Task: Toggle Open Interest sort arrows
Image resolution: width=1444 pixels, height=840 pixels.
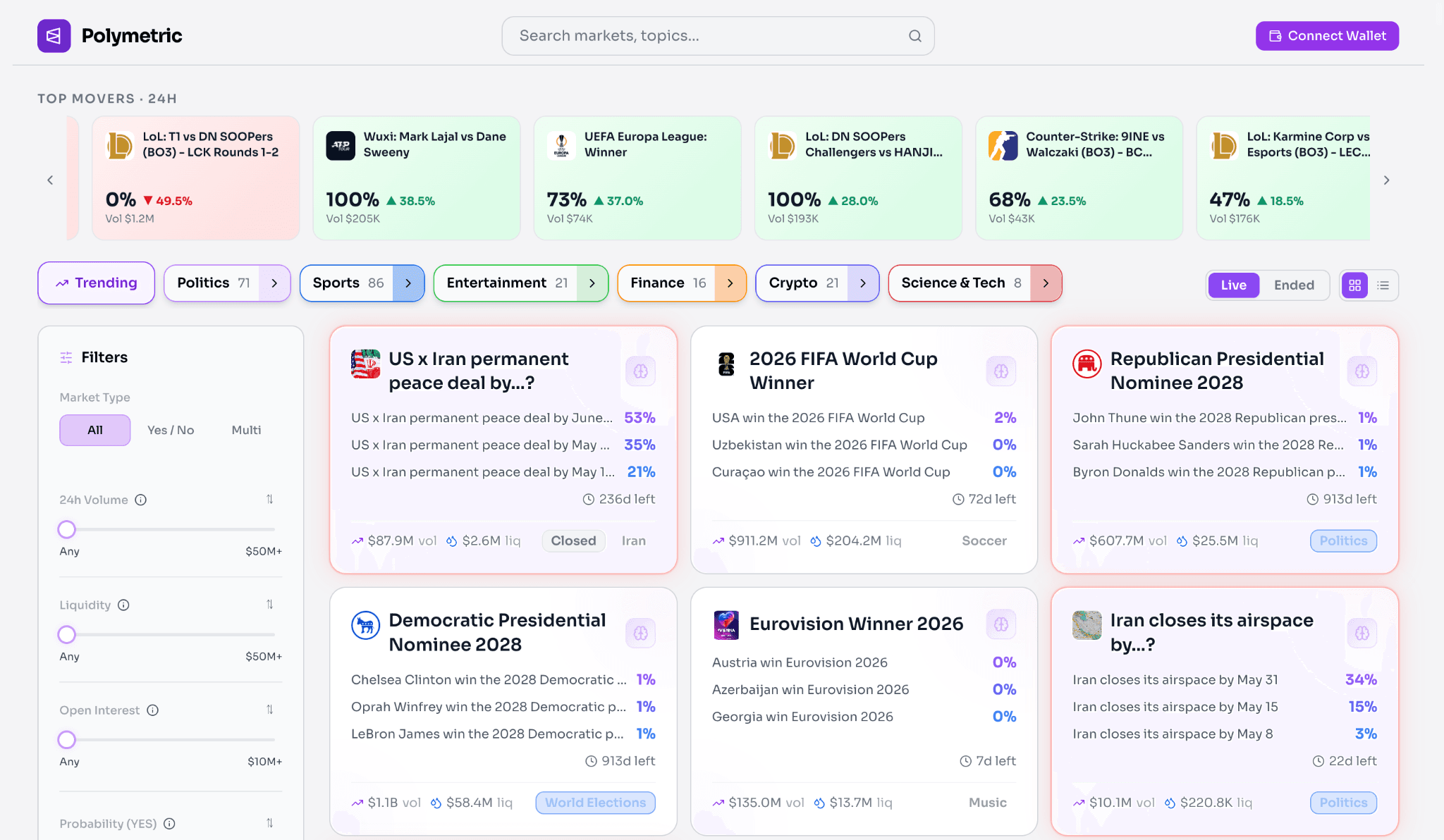Action: (269, 710)
